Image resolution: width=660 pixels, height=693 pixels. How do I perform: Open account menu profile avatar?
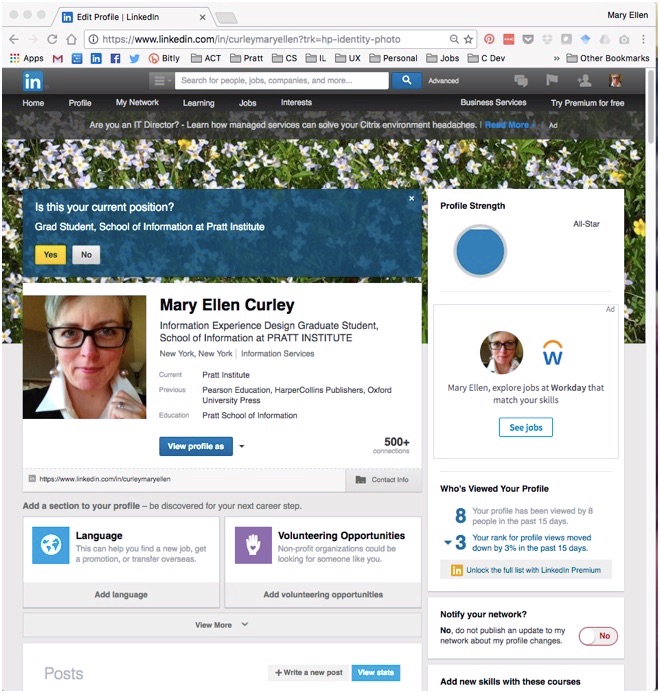point(615,80)
